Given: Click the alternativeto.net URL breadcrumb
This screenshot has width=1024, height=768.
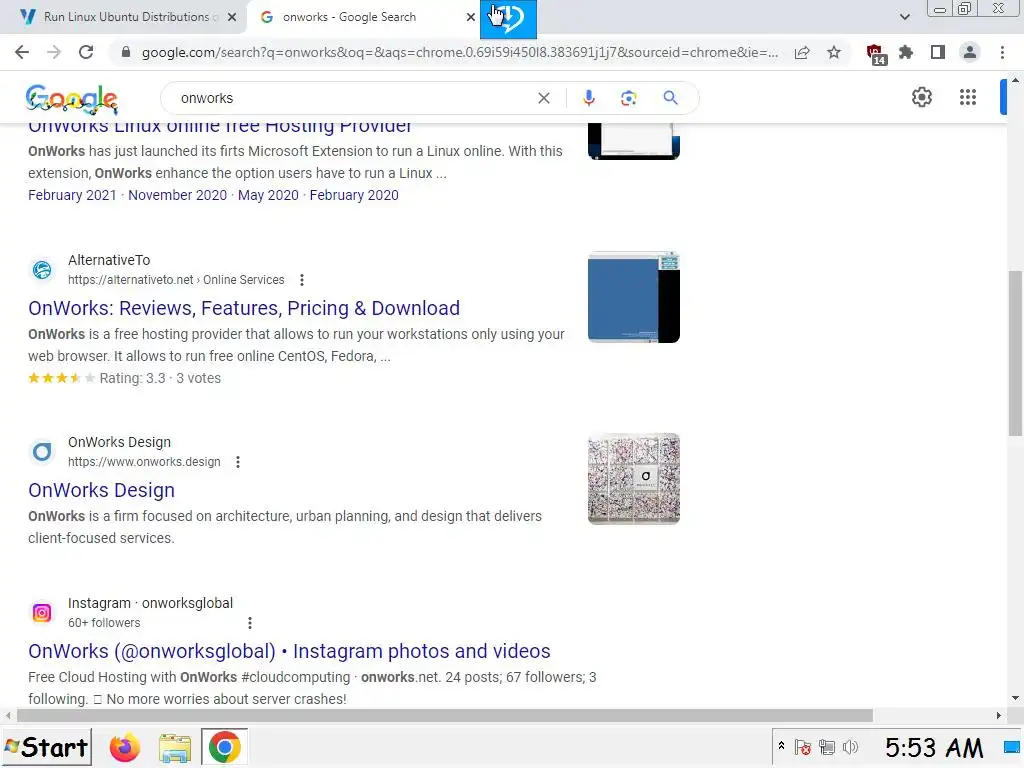Looking at the screenshot, I should pos(176,280).
